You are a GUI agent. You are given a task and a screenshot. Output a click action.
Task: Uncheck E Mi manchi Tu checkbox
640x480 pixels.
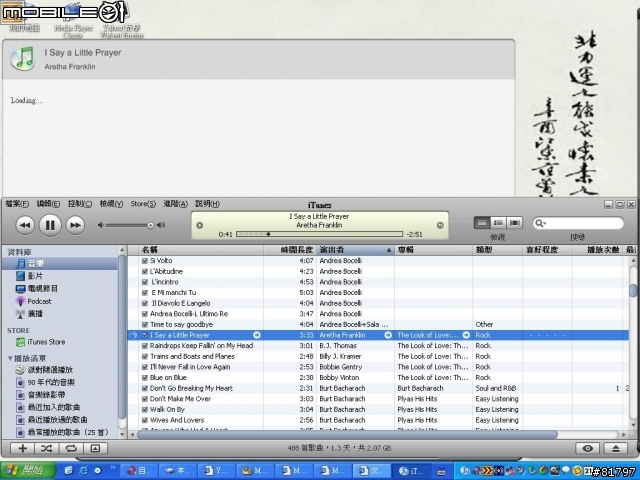click(144, 293)
